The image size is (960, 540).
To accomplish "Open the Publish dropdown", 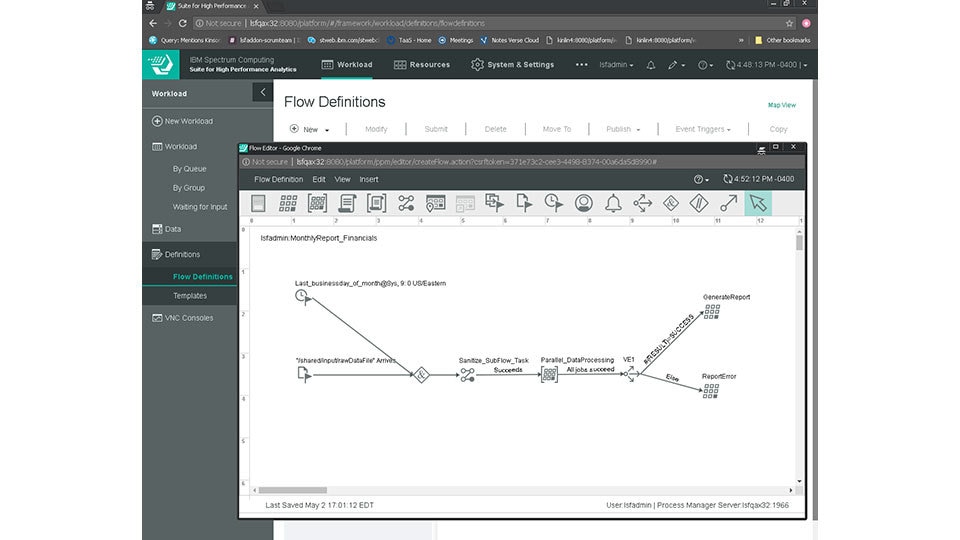I will tap(623, 129).
